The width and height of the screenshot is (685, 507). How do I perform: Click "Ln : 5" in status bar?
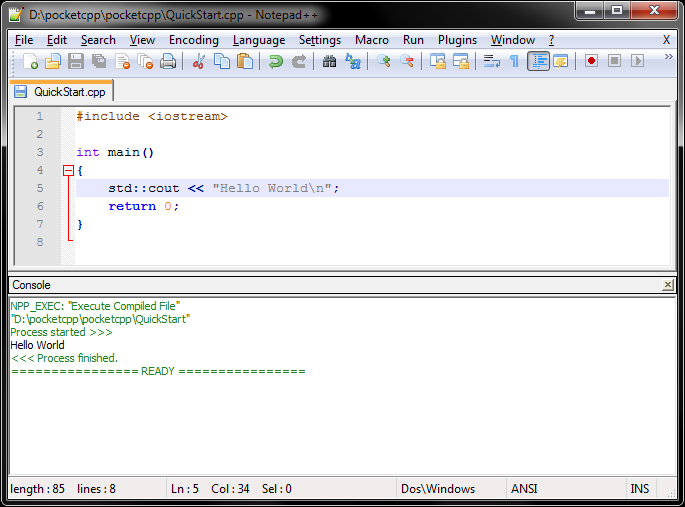coord(185,489)
